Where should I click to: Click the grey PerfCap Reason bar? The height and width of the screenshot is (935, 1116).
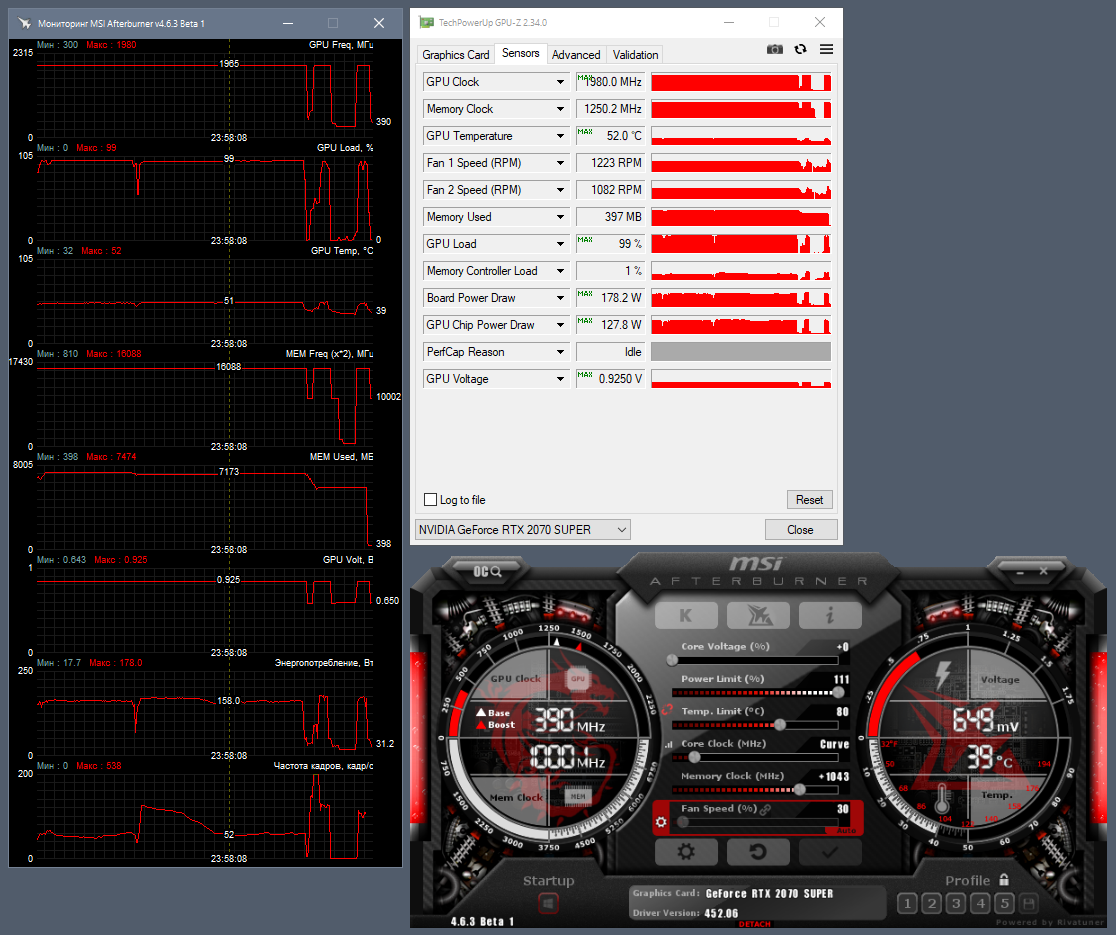pyautogui.click(x=741, y=352)
